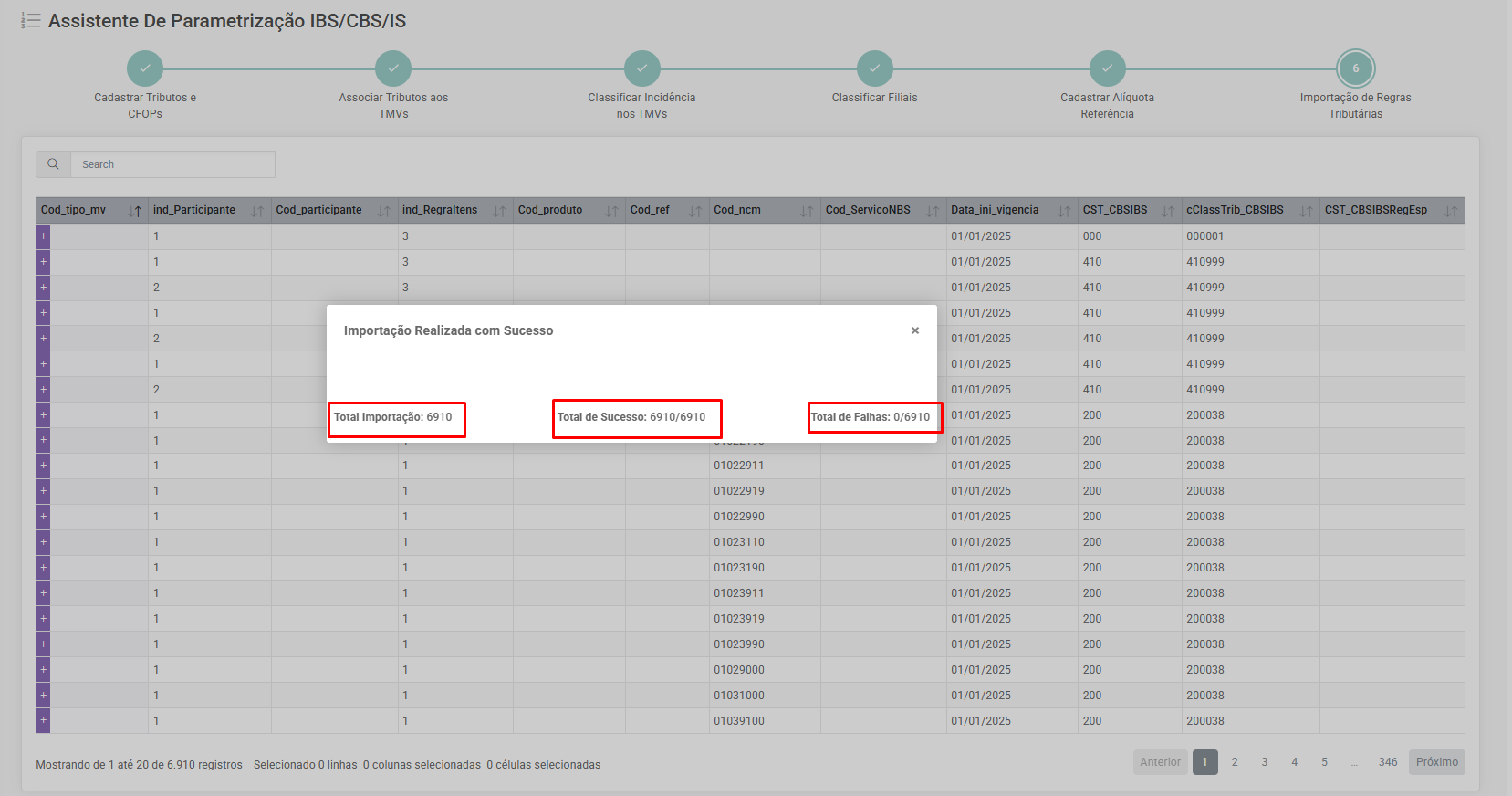Screen dimensions: 1512x796
Task: Click the Mostrando de 1 até 20 status text
Action: (x=140, y=765)
